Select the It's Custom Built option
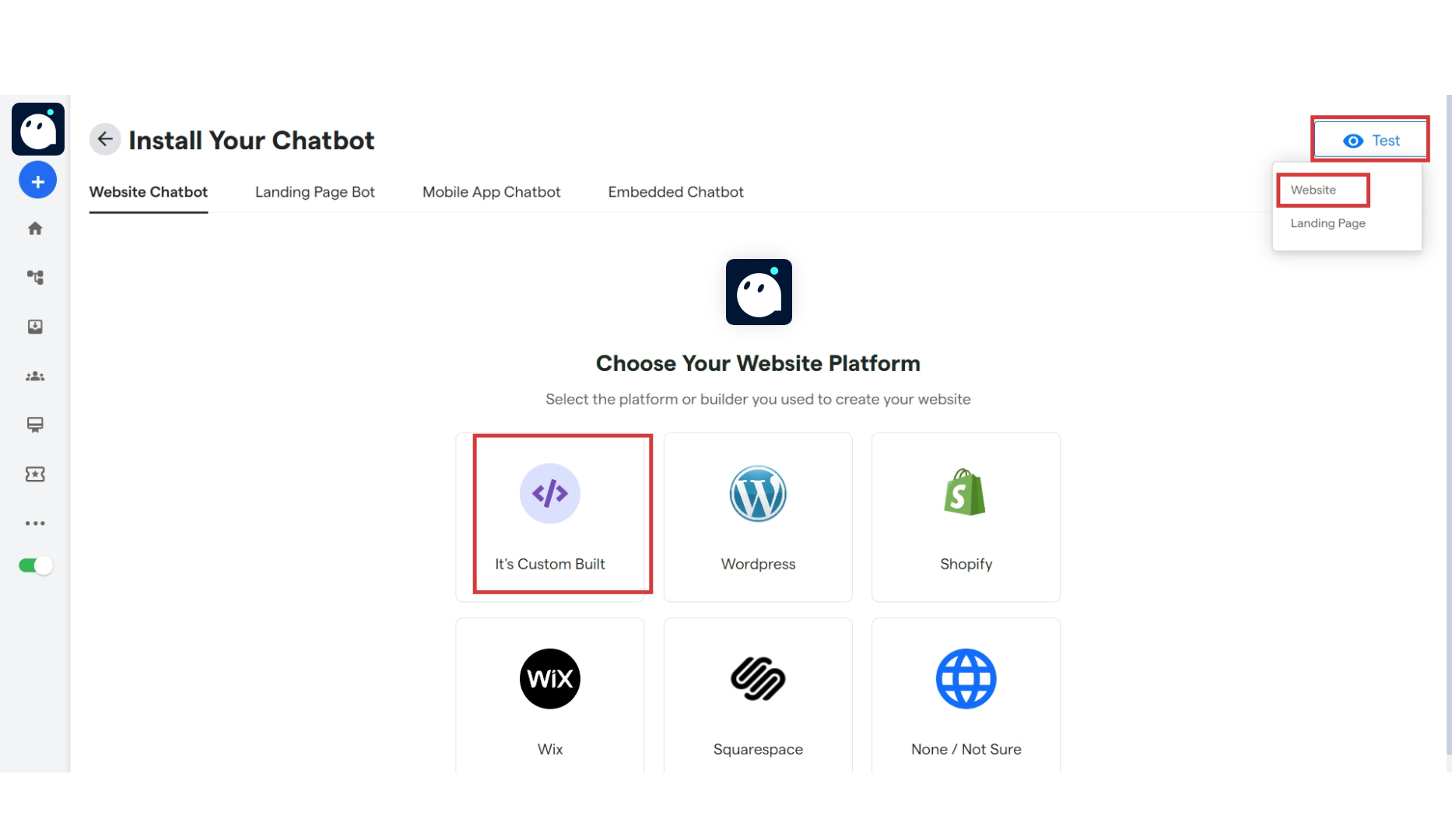Viewport: 1452px width, 840px height. pos(549,515)
